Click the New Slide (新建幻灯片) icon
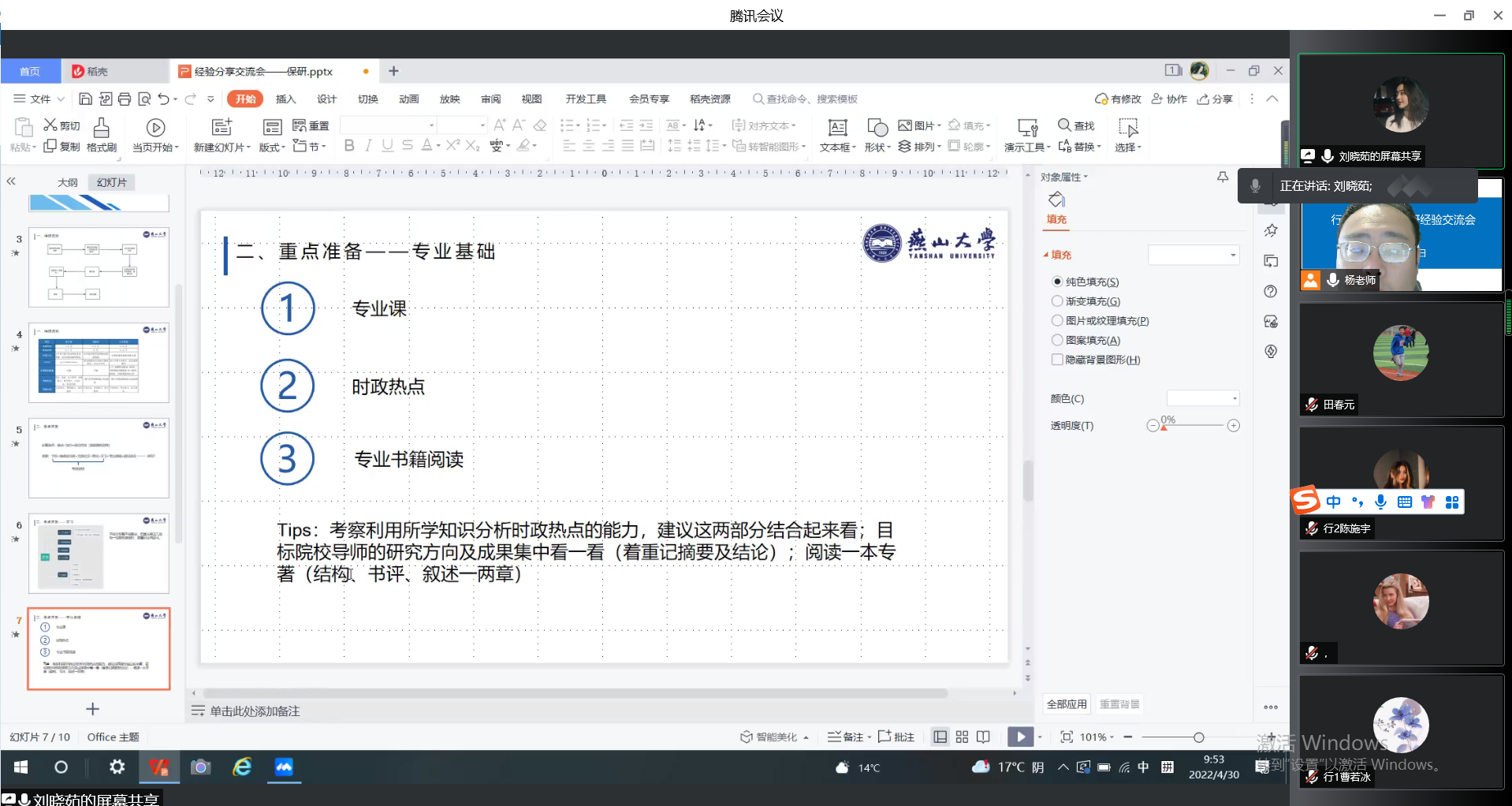The width and height of the screenshot is (1512, 806). pyautogui.click(x=222, y=128)
